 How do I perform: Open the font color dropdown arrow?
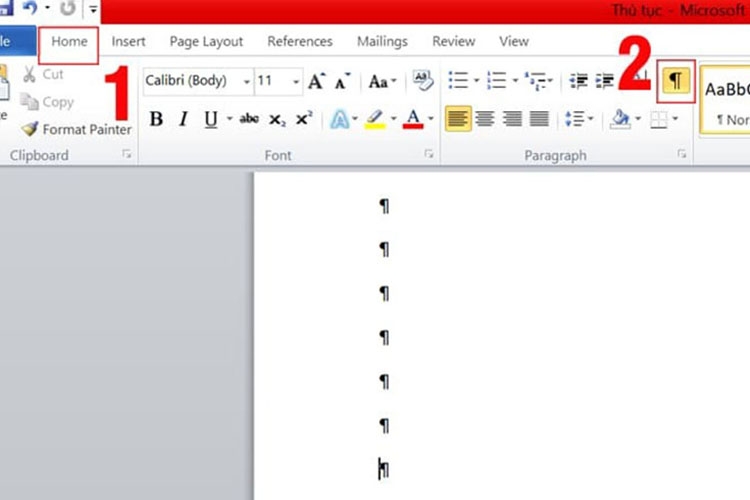pyautogui.click(x=430, y=119)
